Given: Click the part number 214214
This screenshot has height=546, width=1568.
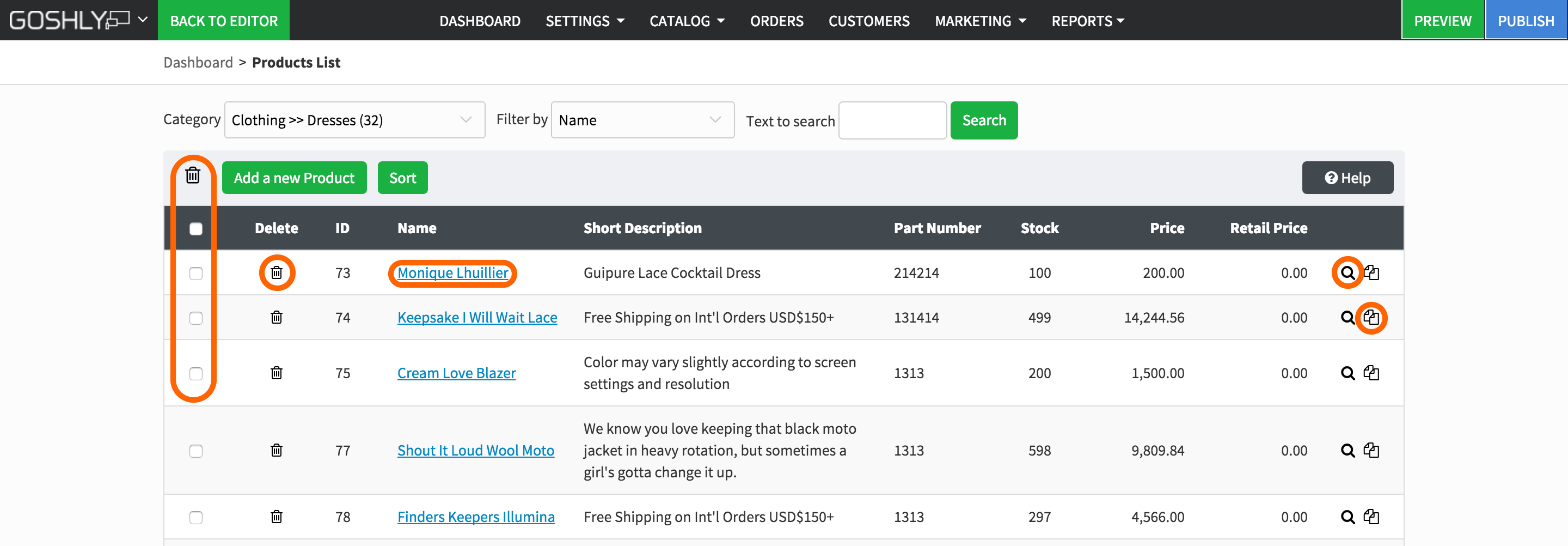Looking at the screenshot, I should (x=916, y=272).
